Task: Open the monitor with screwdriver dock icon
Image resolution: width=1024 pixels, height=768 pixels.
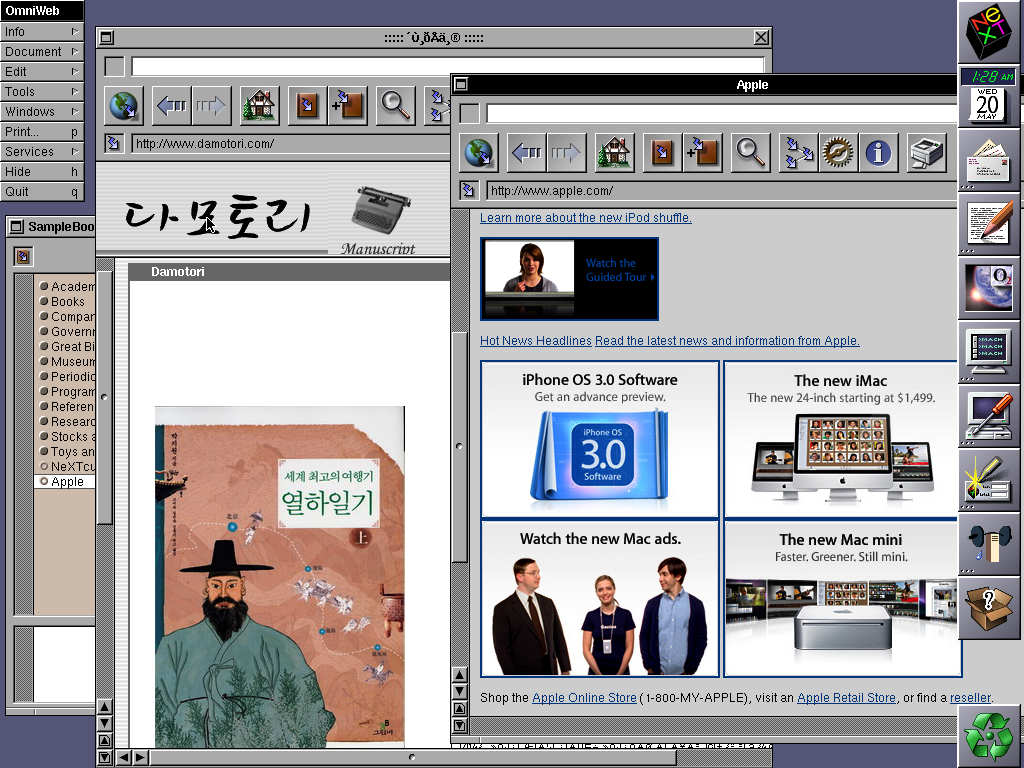Action: pos(989,415)
